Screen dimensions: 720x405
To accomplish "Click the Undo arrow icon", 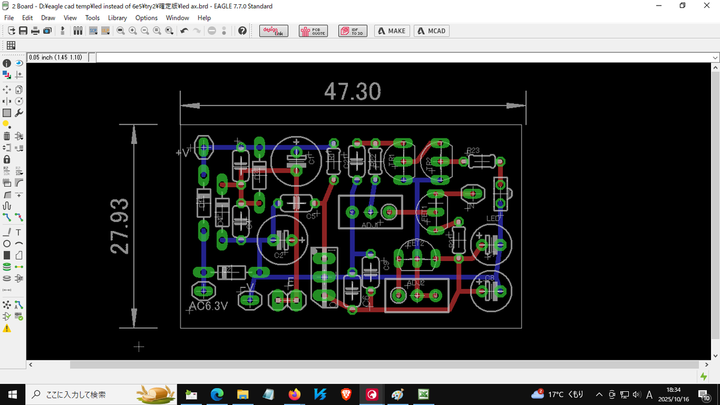I will pos(184,31).
